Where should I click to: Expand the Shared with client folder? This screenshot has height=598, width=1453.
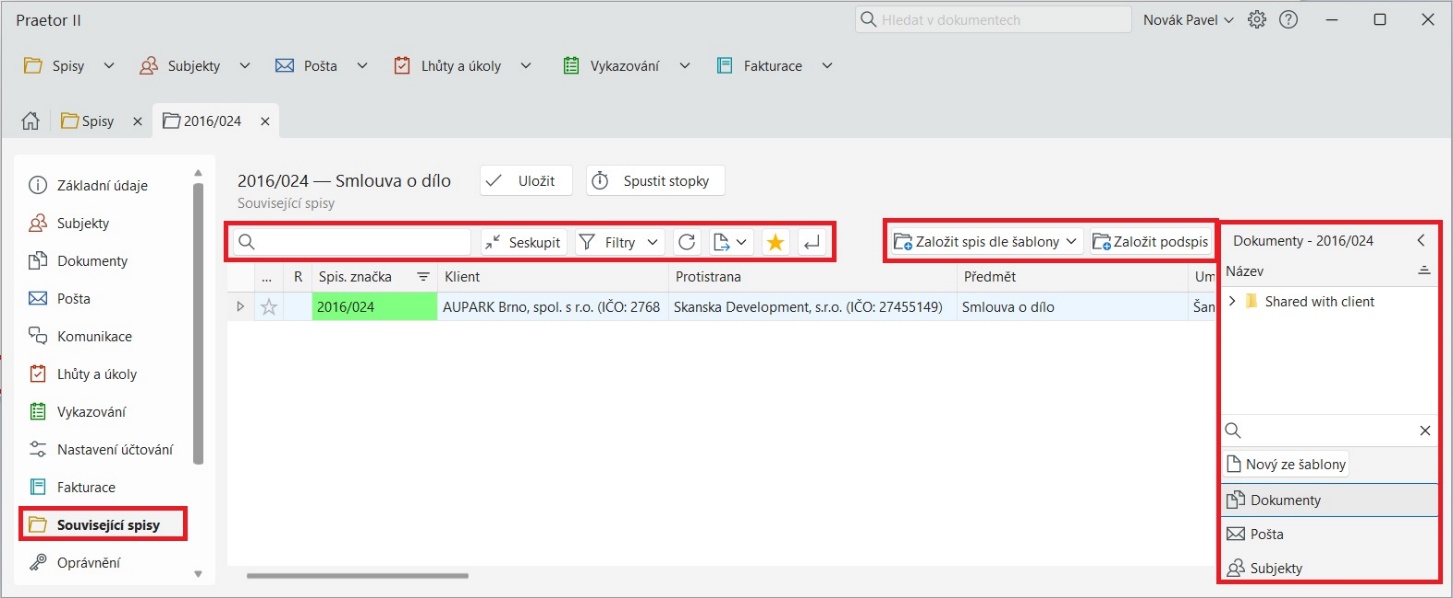tap(1232, 301)
